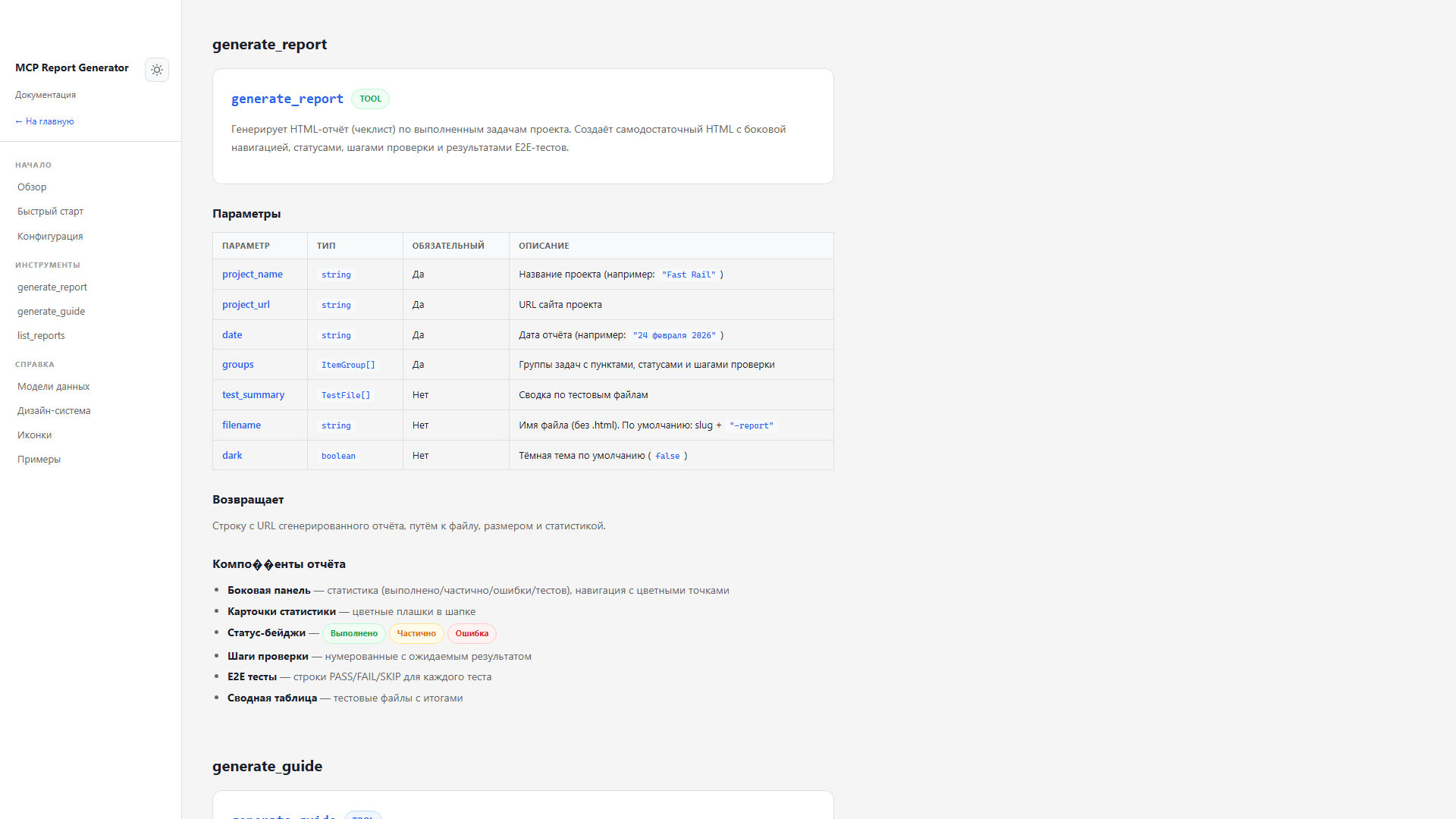Screen dimensions: 1456x819
Task: Open the Быстрый старт page
Action: tap(50, 211)
